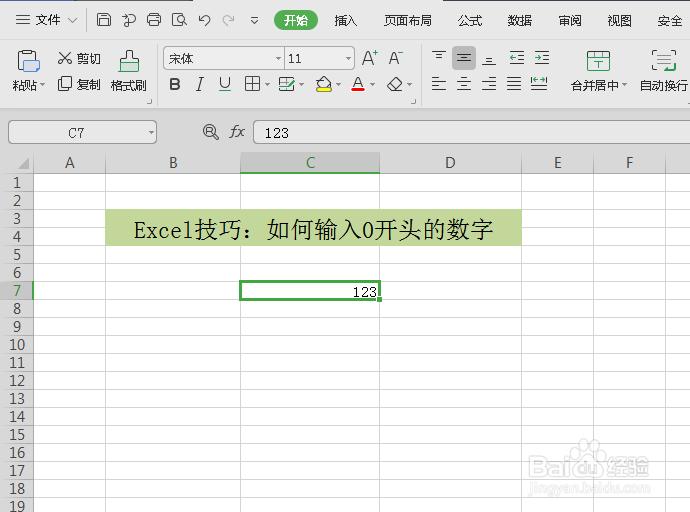Click the merged title cell Excel技巧
Viewport: 690px width, 512px height.
313,227
